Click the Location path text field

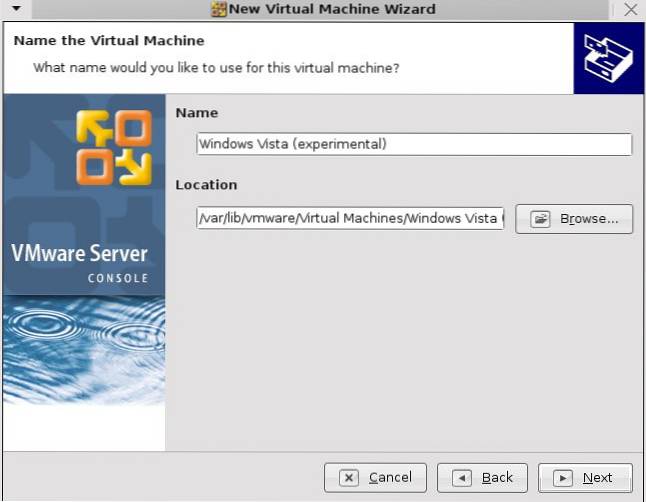tap(350, 219)
